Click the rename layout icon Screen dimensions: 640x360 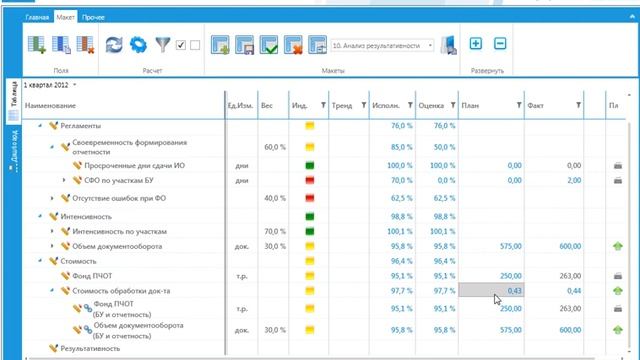point(318,45)
